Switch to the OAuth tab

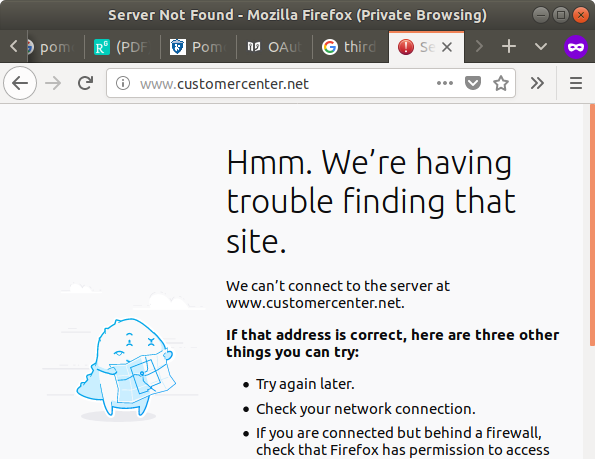[274, 47]
